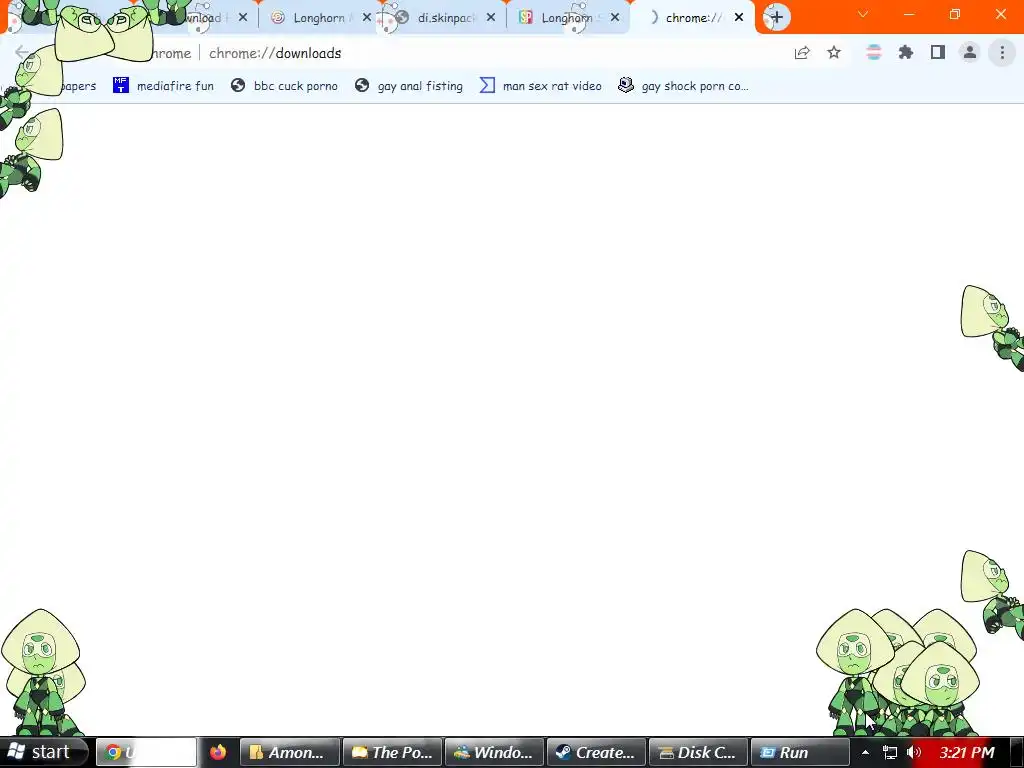Toggle the side panel icon
This screenshot has height=768, width=1024.
938,52
